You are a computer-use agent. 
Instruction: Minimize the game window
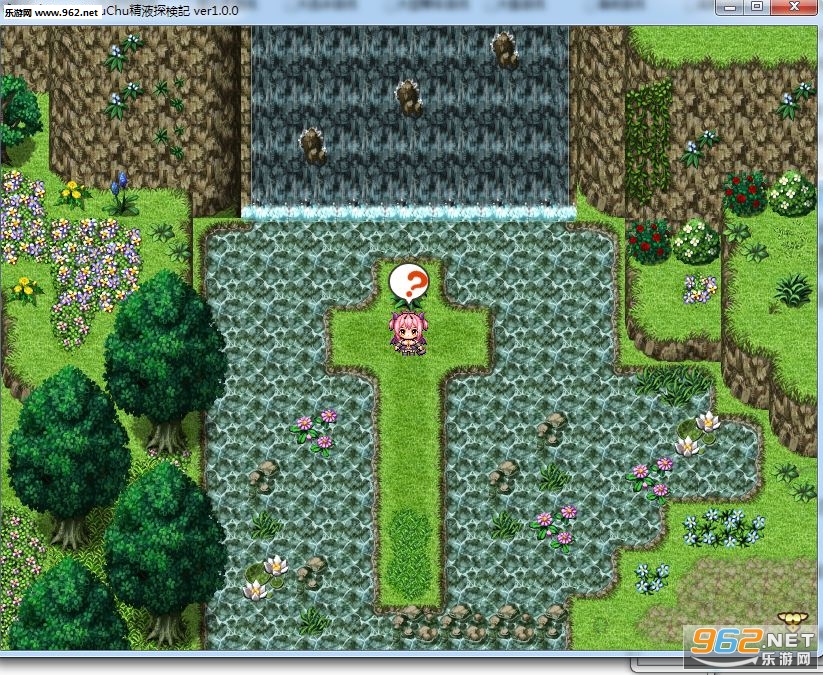[x=730, y=7]
